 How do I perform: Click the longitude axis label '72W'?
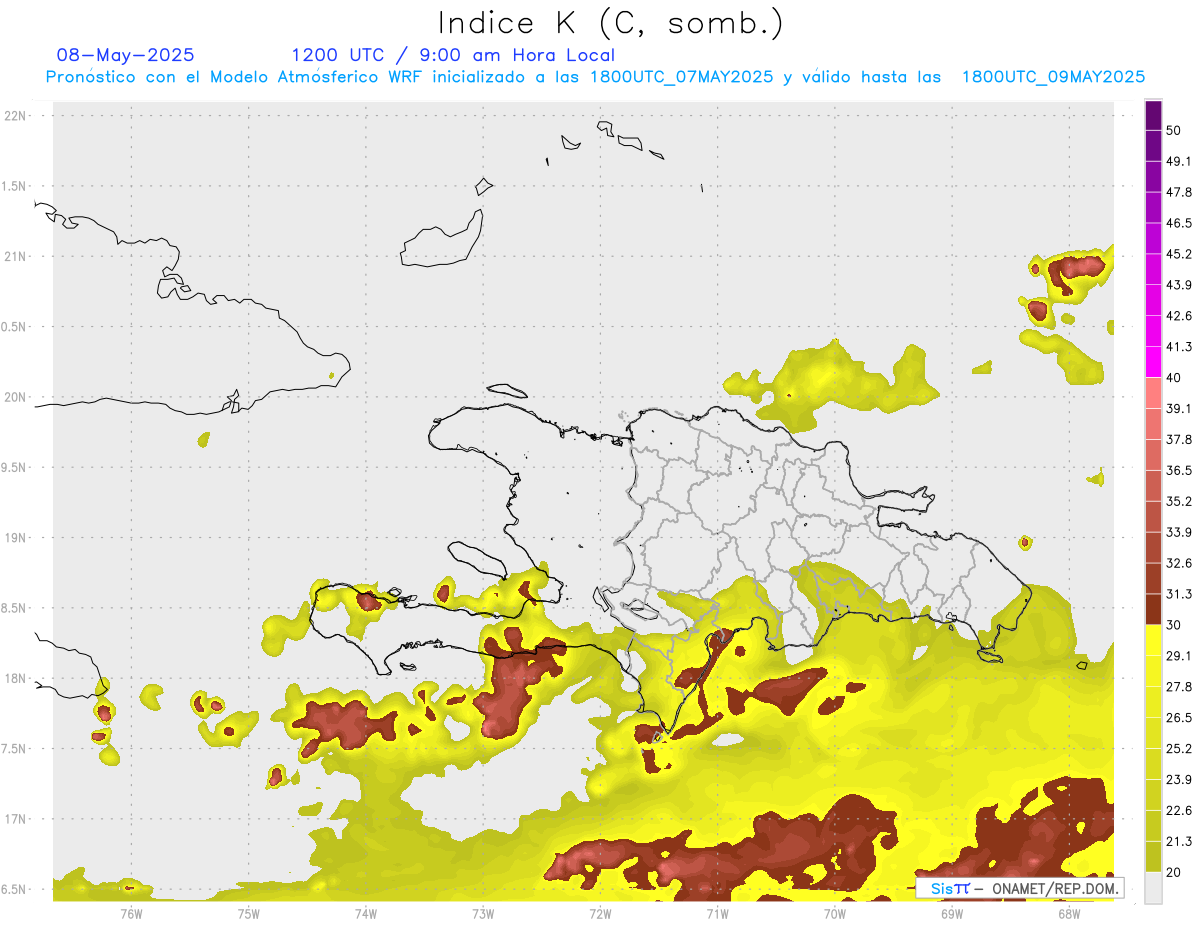coord(600,913)
